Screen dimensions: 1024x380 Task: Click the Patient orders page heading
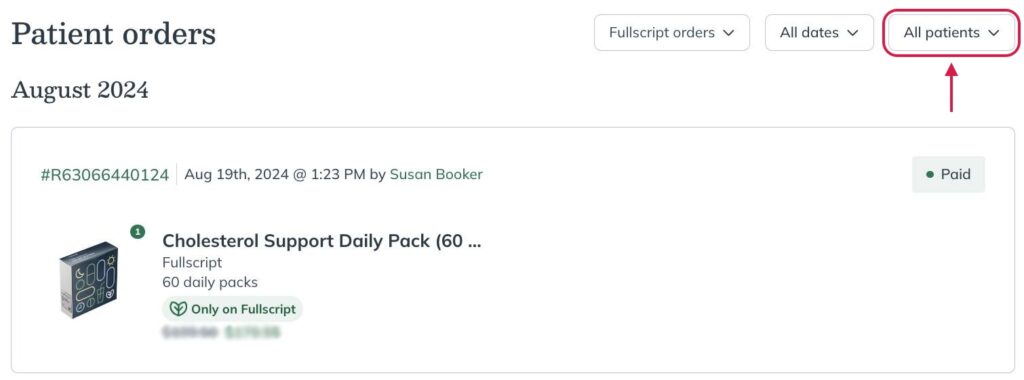(114, 34)
